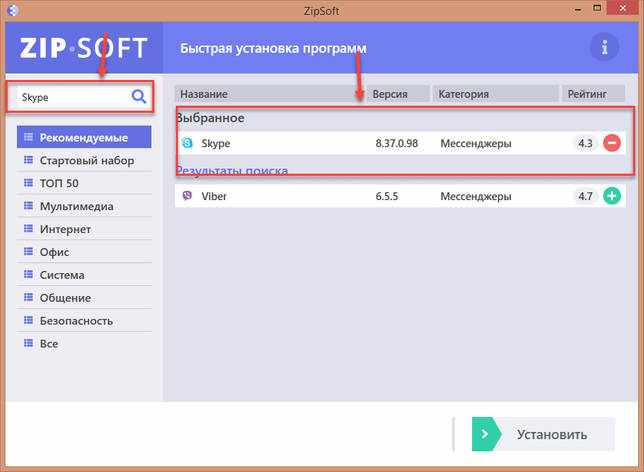
Task: Click Мессенджеры category in Skype row
Action: (x=476, y=143)
